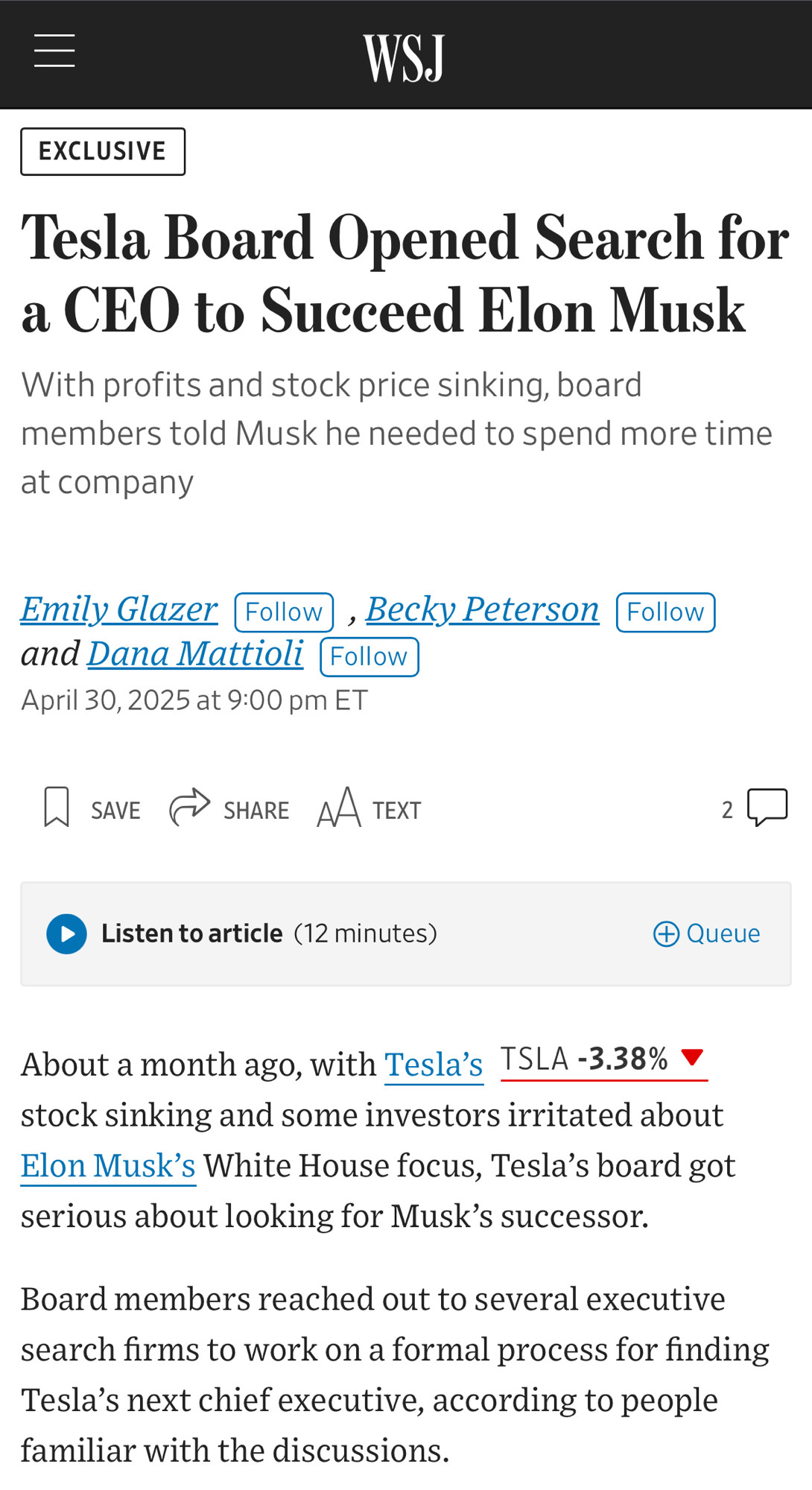This screenshot has width=812, height=1490.
Task: Add article to Queue plus icon
Action: 666,933
